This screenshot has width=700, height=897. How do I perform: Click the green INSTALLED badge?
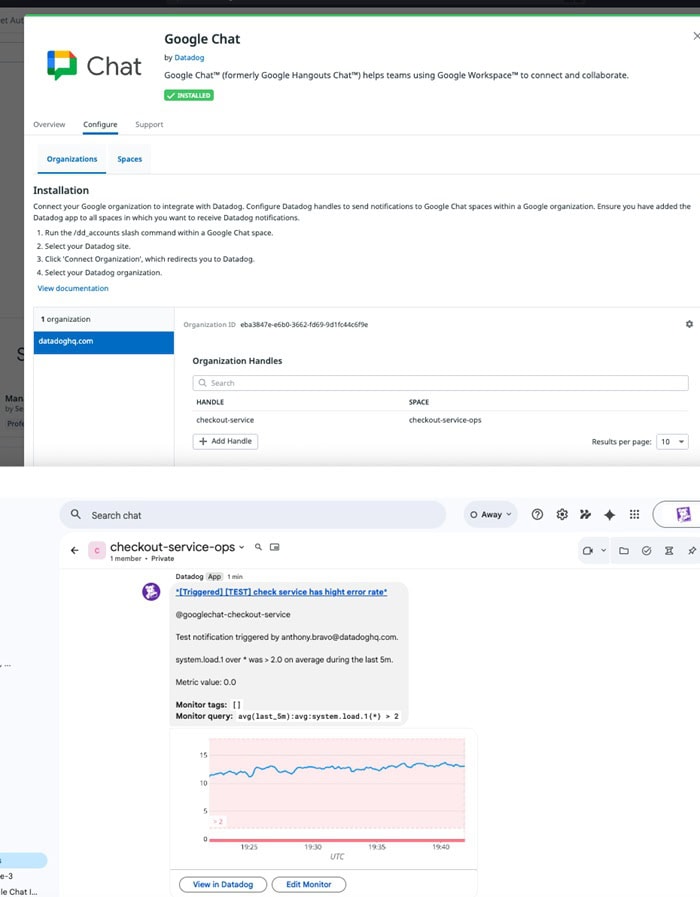189,95
